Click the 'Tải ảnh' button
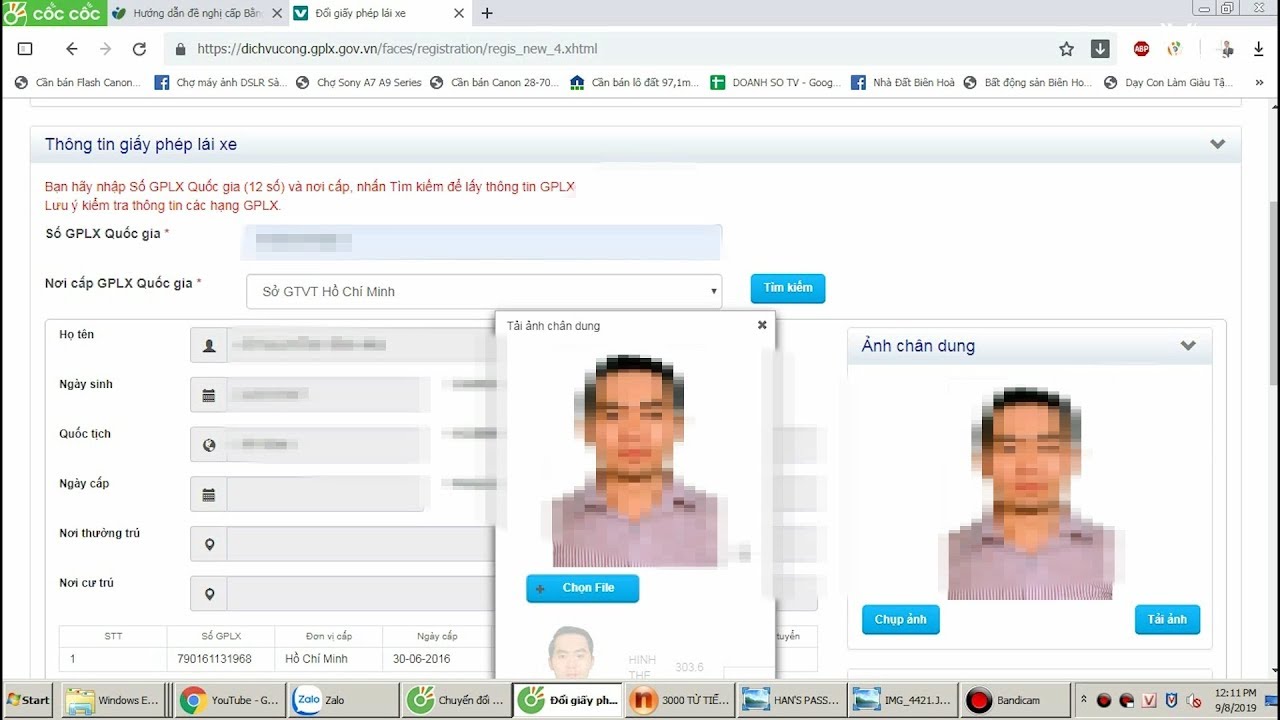Image resolution: width=1280 pixels, height=720 pixels. 1167,619
